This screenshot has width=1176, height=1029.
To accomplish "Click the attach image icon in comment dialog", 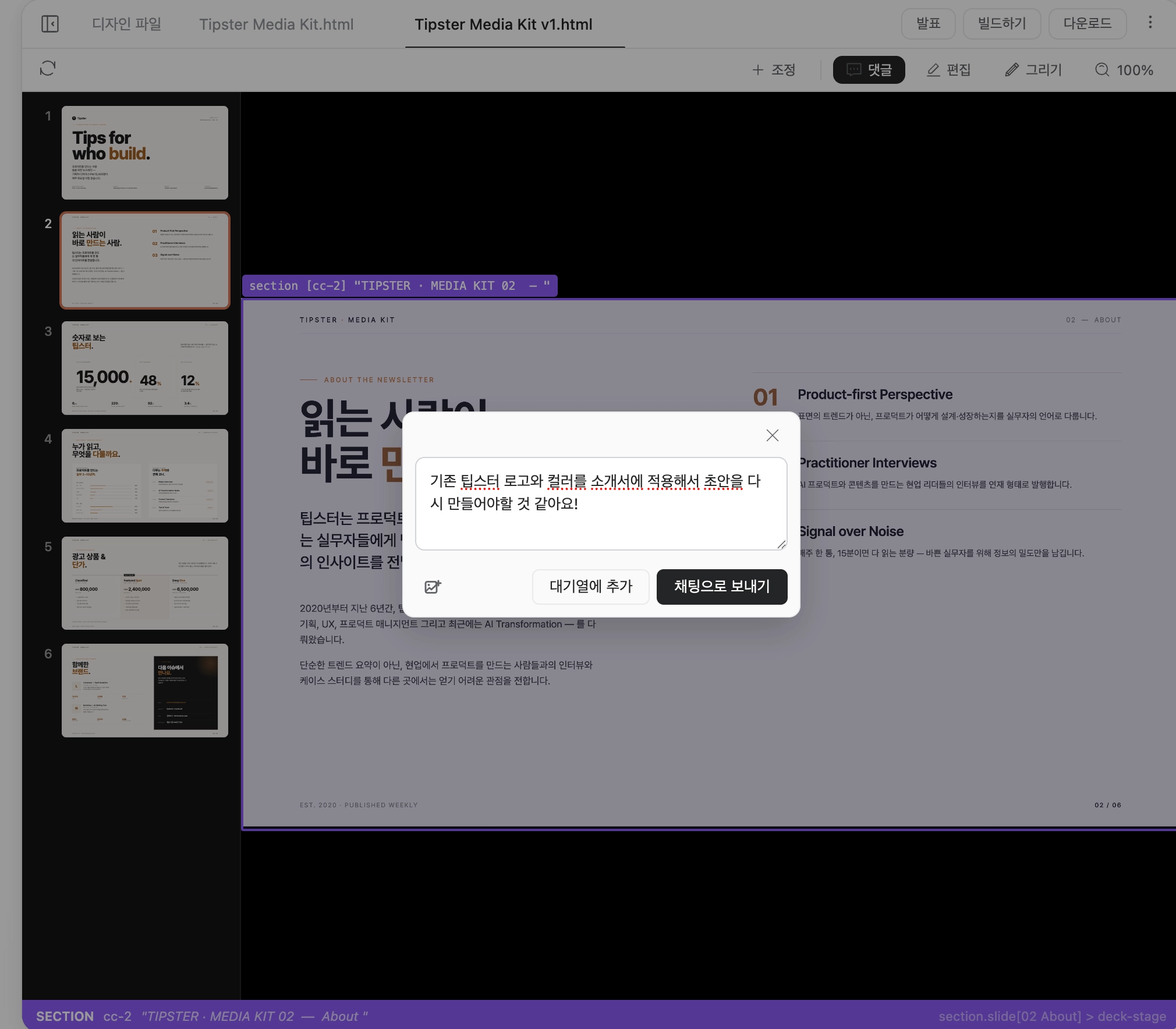I will tap(433, 587).
